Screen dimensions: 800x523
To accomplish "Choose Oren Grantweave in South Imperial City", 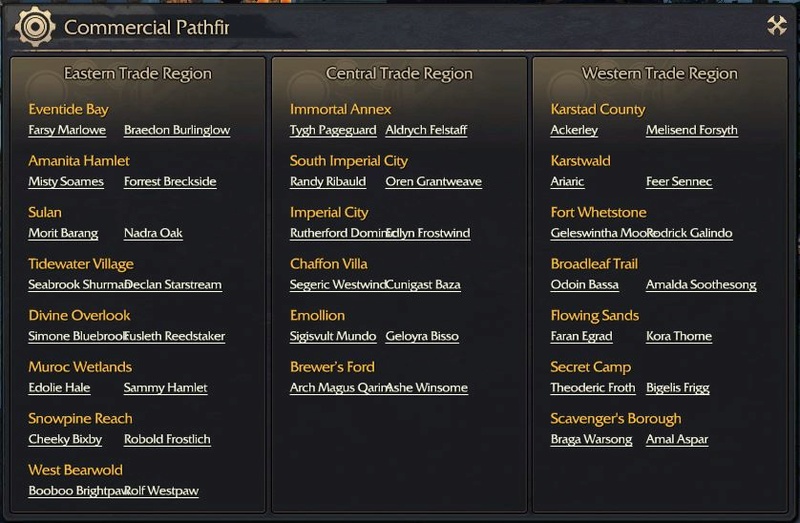I will tap(434, 182).
